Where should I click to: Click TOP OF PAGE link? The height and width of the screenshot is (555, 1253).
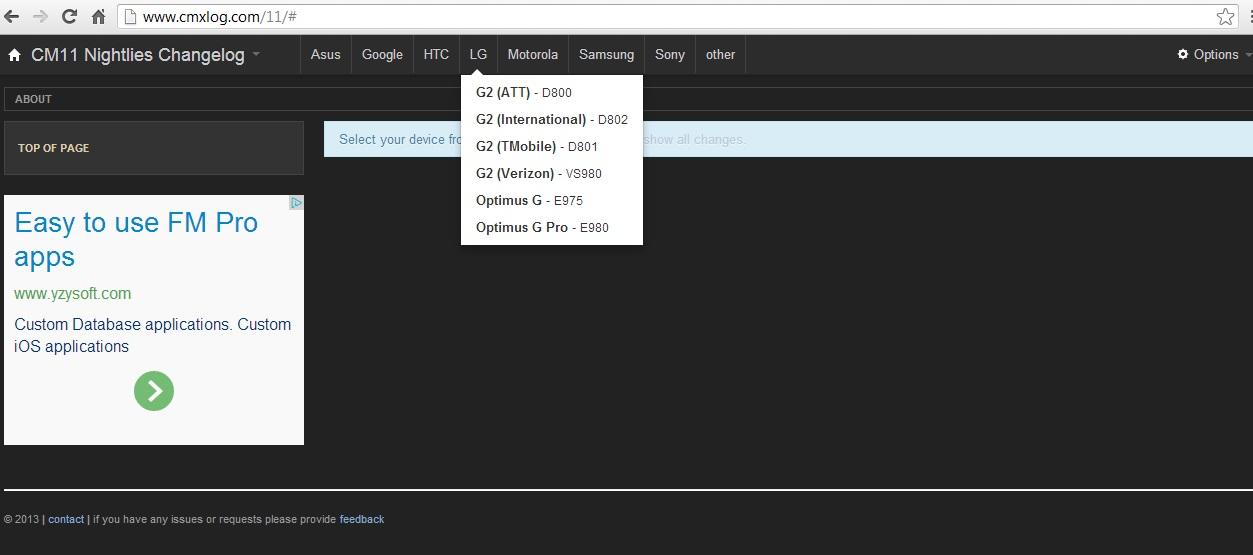tap(54, 148)
